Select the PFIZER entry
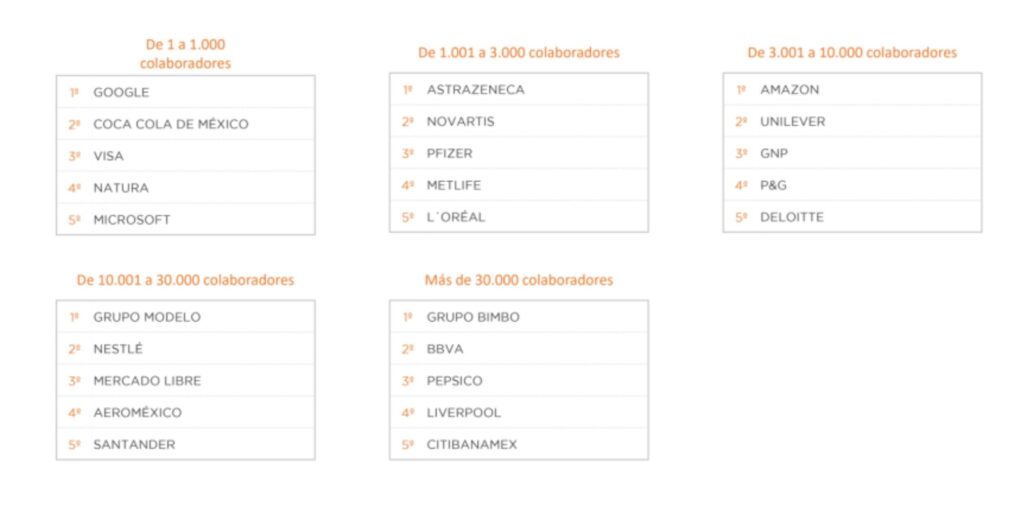 (x=450, y=154)
